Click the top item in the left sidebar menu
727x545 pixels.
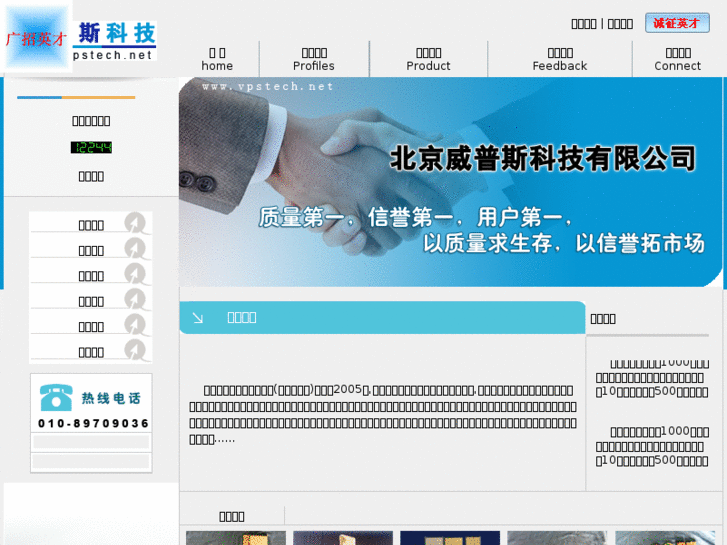(x=91, y=225)
